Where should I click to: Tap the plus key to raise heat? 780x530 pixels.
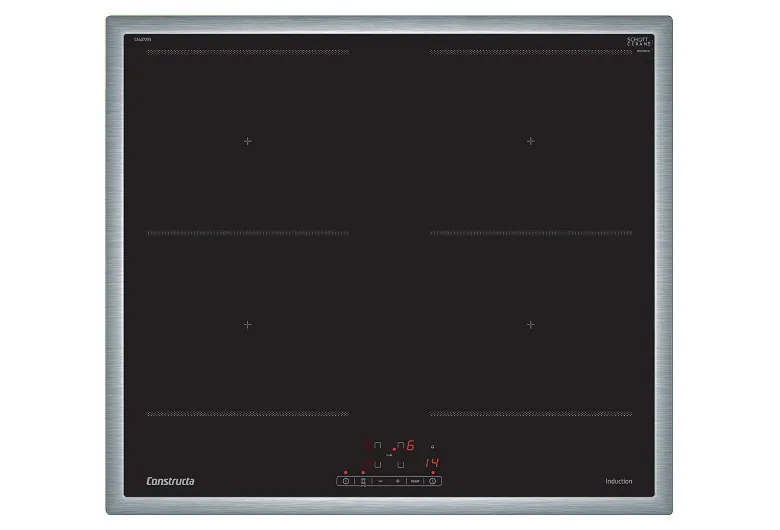point(397,481)
